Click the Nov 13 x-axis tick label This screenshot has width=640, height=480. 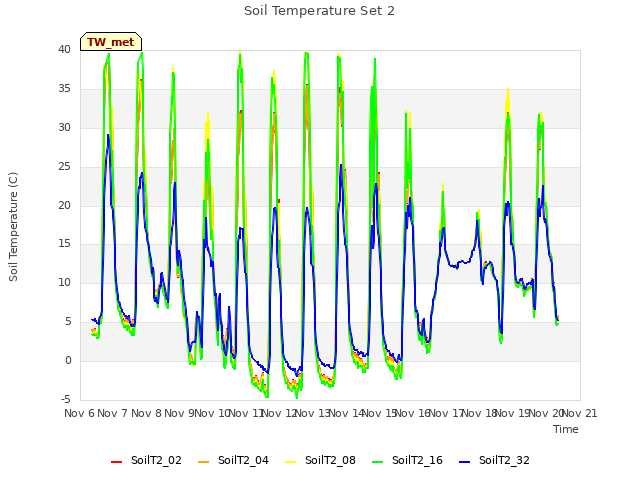click(313, 413)
